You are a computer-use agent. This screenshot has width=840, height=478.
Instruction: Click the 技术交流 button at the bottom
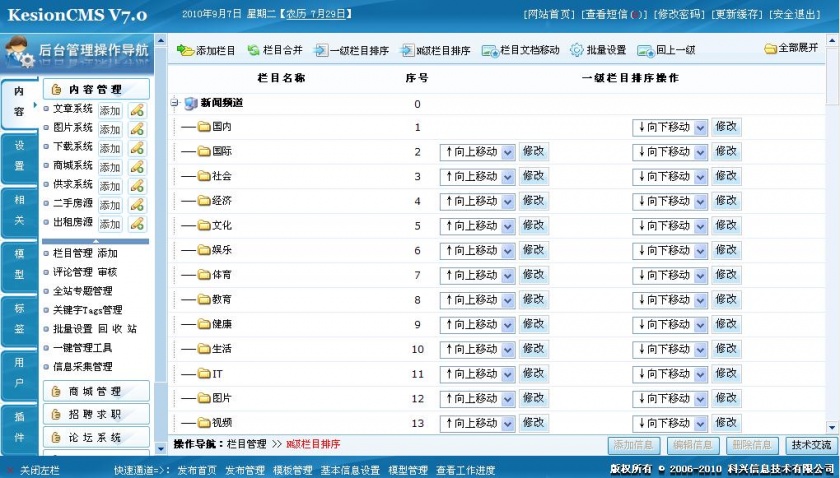[x=811, y=445]
